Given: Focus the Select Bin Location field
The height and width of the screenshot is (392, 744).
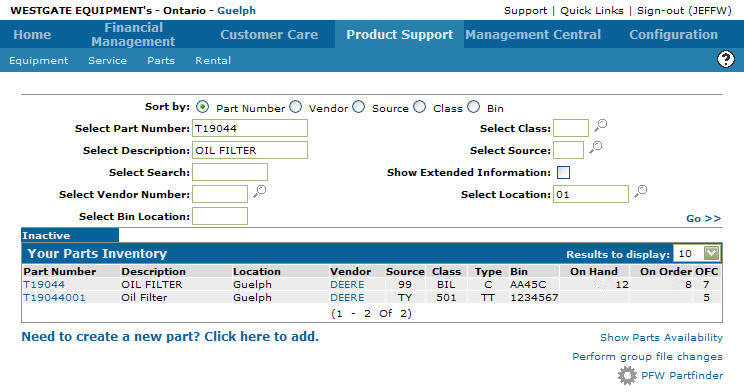Looking at the screenshot, I should [x=220, y=216].
